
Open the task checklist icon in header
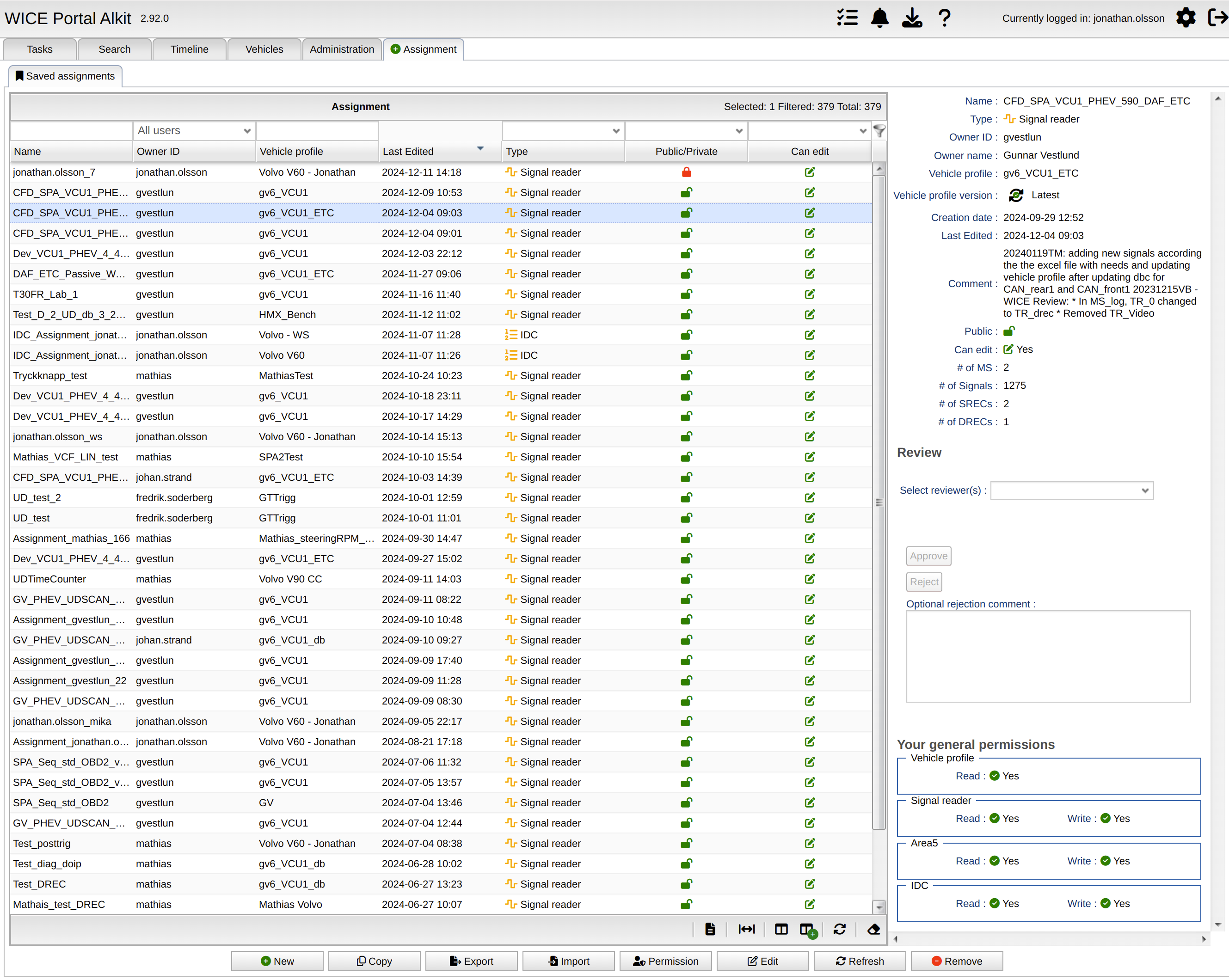tap(847, 18)
